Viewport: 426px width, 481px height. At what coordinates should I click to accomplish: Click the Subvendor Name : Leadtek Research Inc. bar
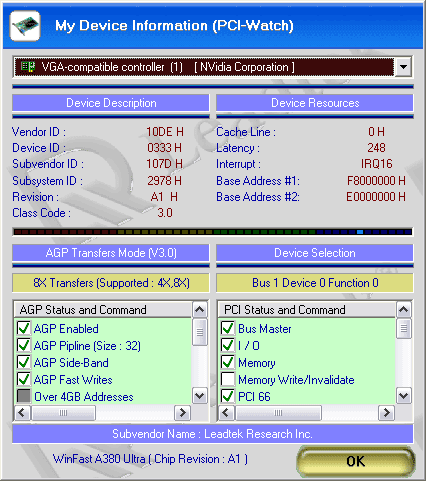click(213, 434)
